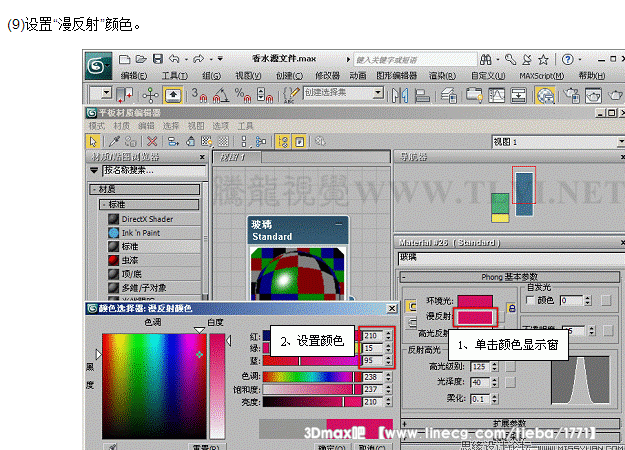This screenshot has width=625, height=450.
Task: Click the red X delete selected icon
Action: [x=152, y=141]
